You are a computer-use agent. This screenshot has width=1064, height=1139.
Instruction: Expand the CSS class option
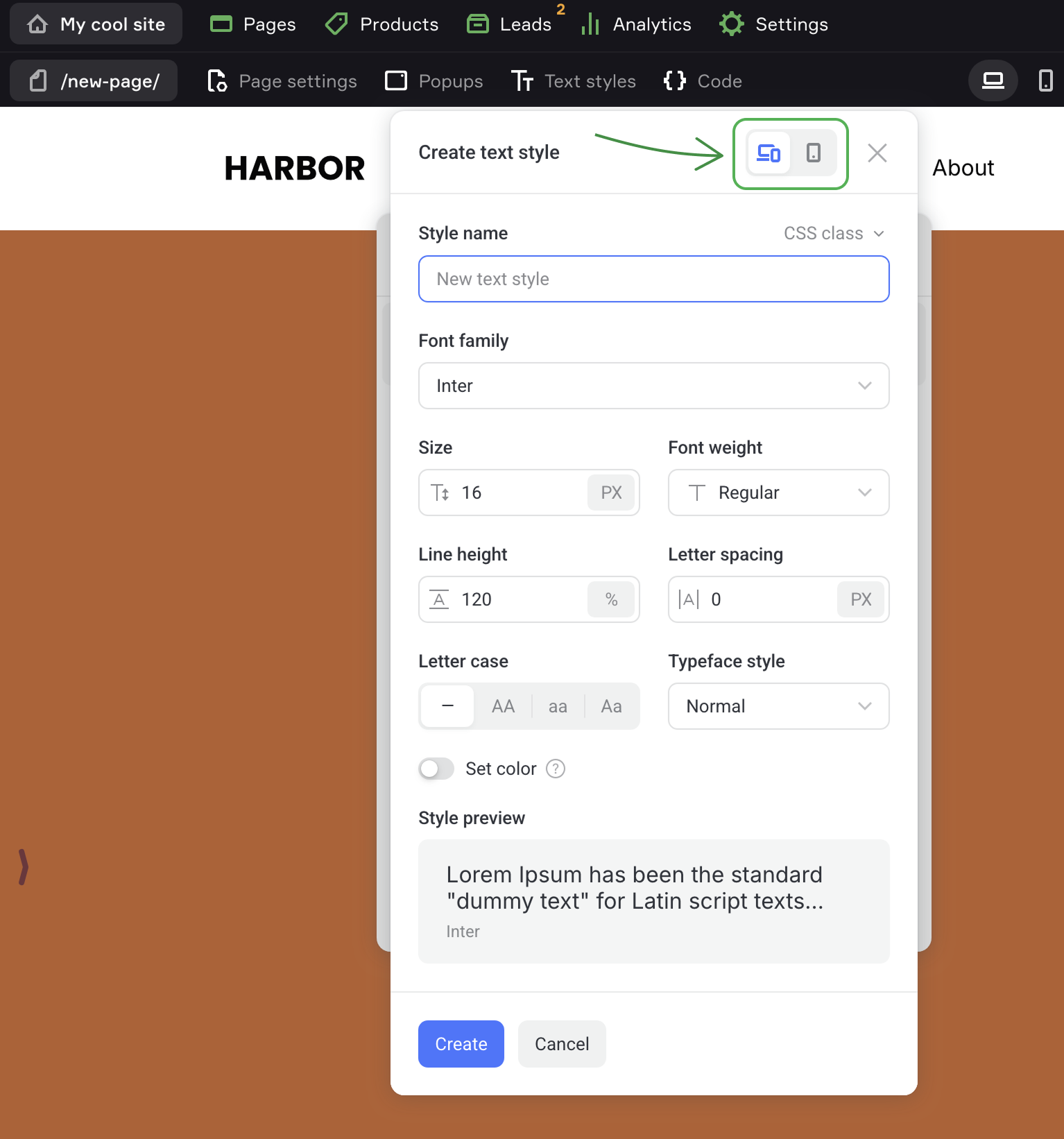pos(834,233)
